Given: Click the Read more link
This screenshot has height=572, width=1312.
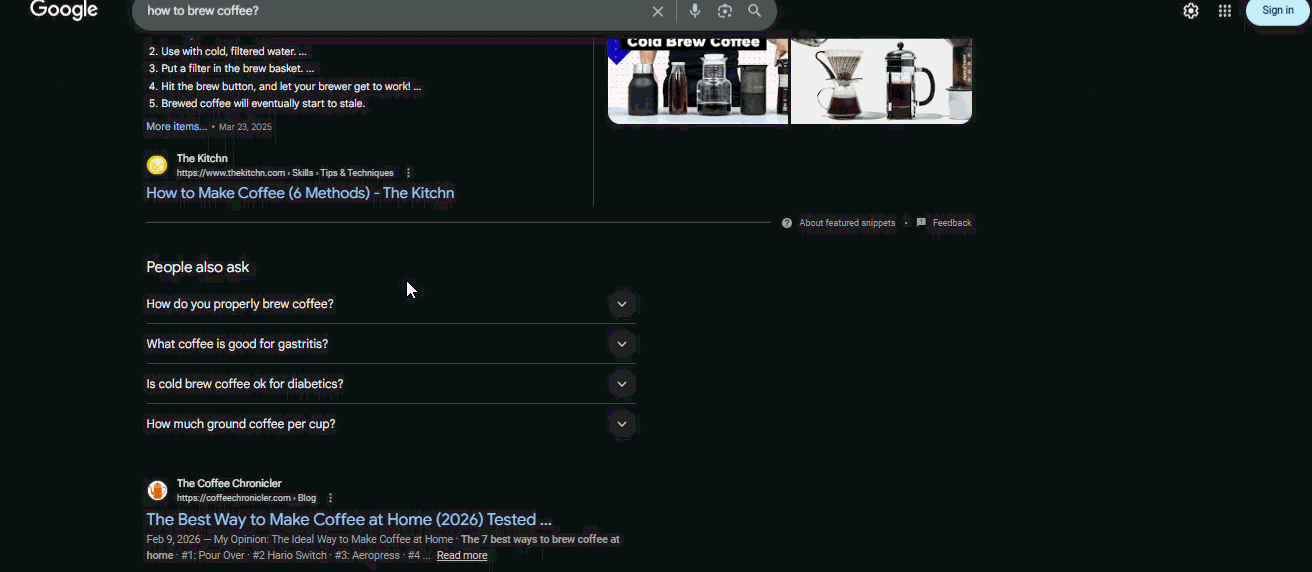Looking at the screenshot, I should 462,555.
